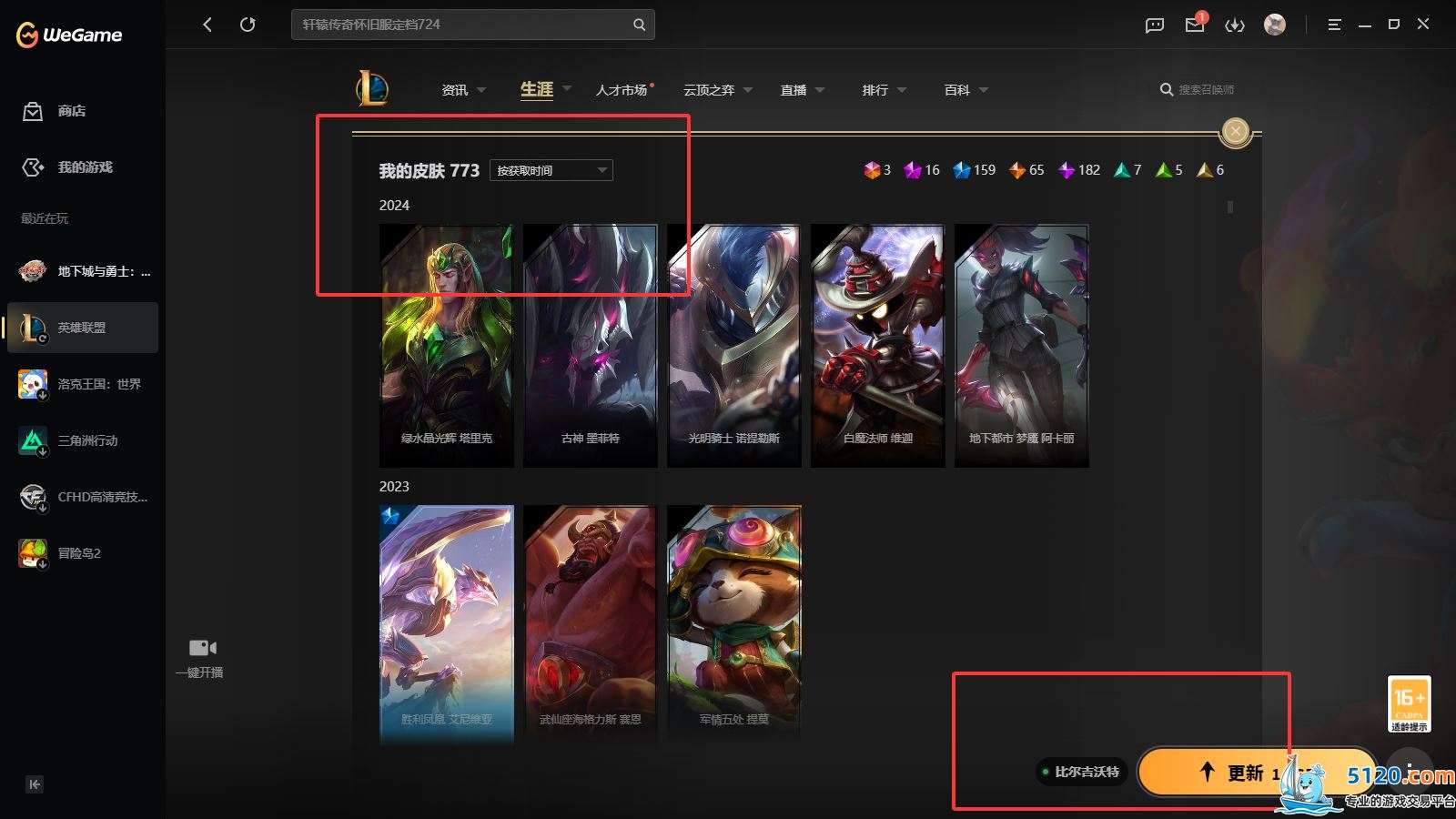Click the League of Legends logo icon

372,88
